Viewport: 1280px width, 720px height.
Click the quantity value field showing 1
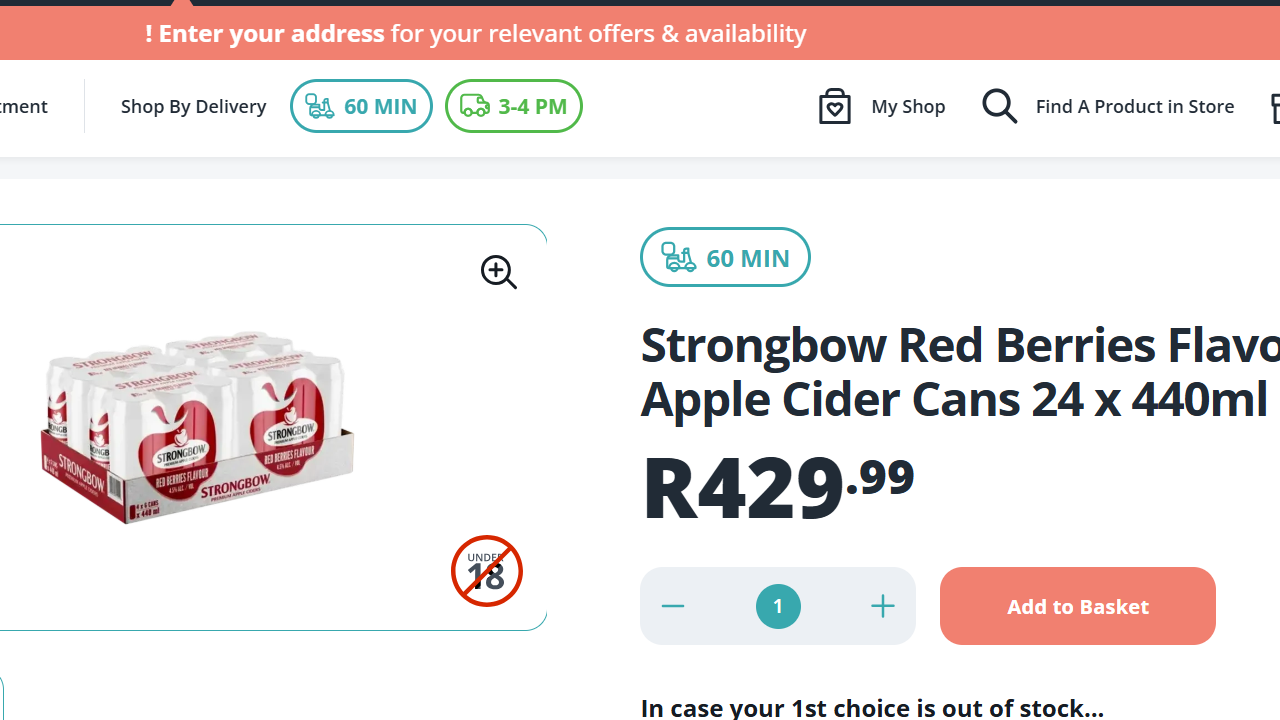pos(778,606)
